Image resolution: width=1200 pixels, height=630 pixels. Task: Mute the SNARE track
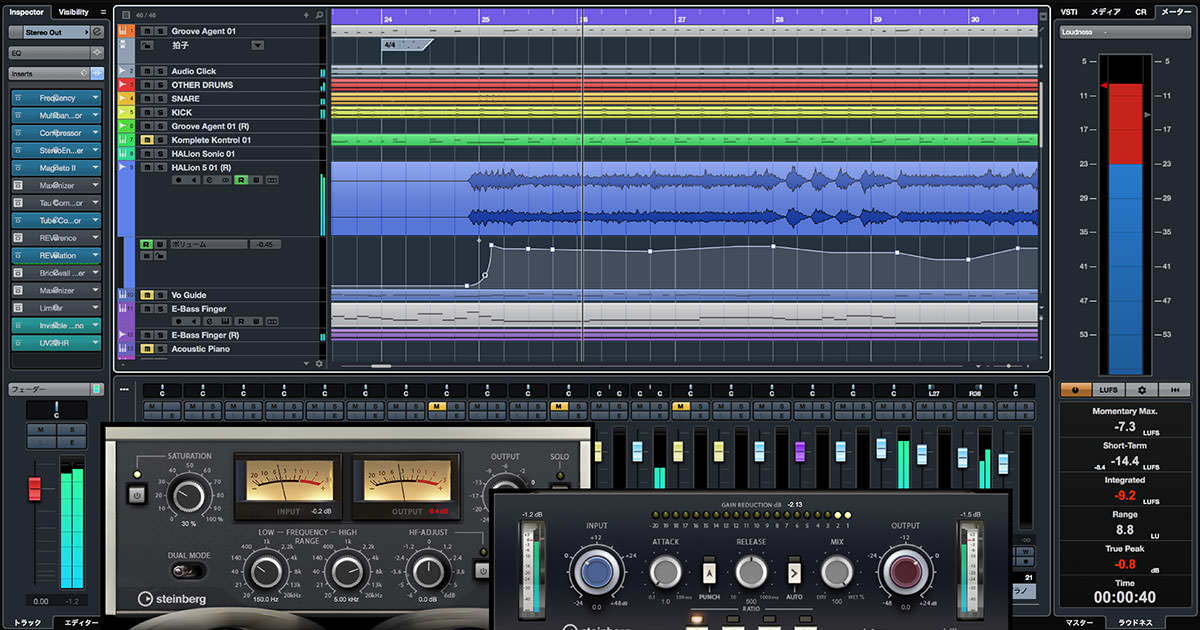click(146, 99)
